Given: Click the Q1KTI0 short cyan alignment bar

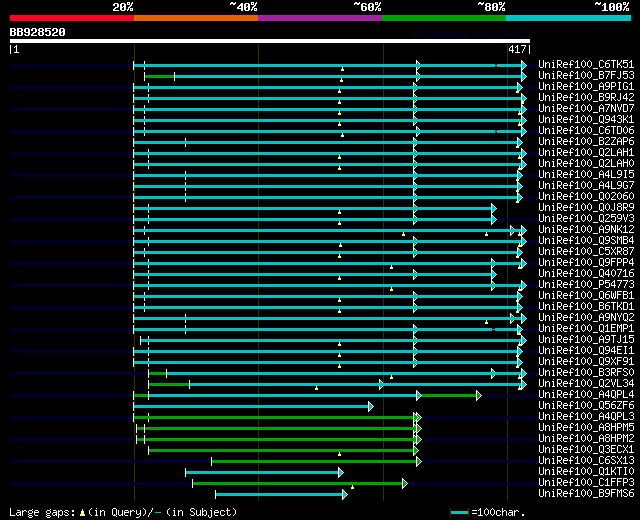Looking at the screenshot, I should click(264, 473).
